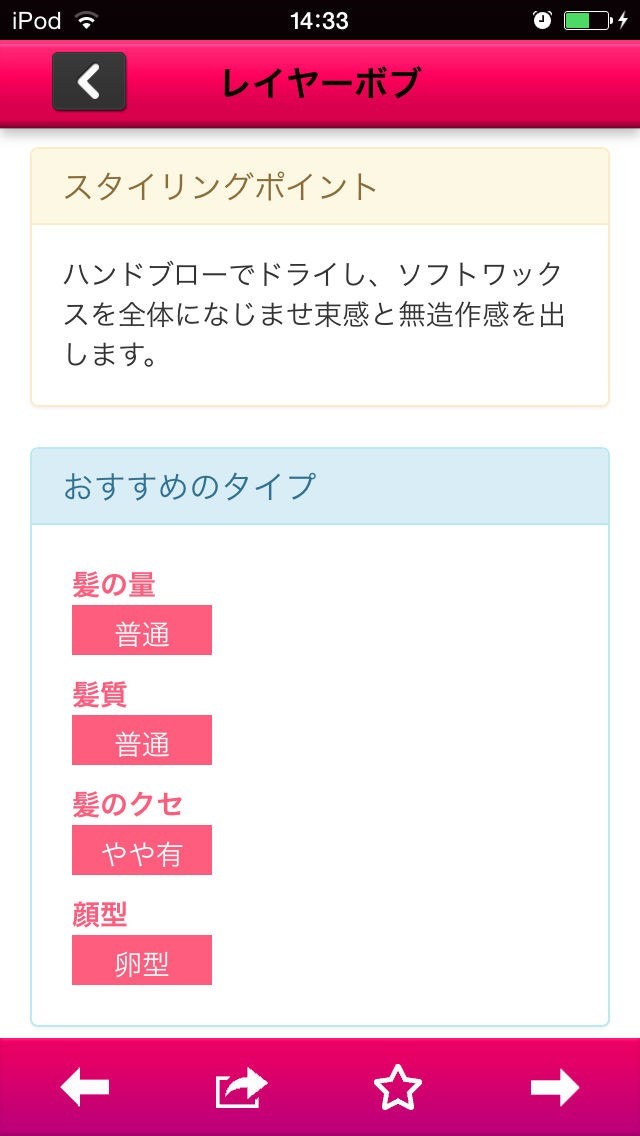Go to next hairstyle with right arrow
Screen dimensions: 640x1136
point(554,1087)
